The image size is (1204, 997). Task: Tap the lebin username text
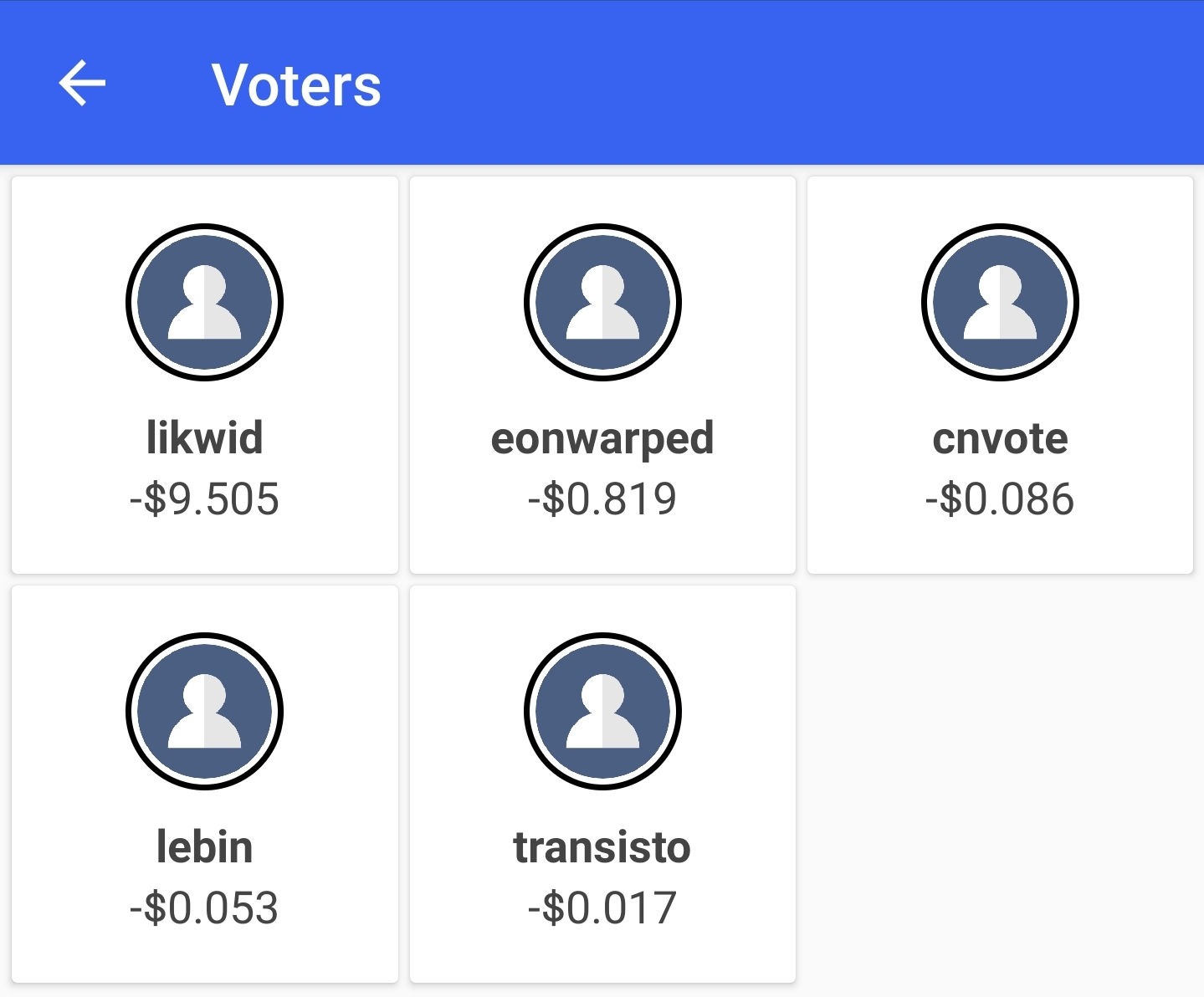(204, 846)
